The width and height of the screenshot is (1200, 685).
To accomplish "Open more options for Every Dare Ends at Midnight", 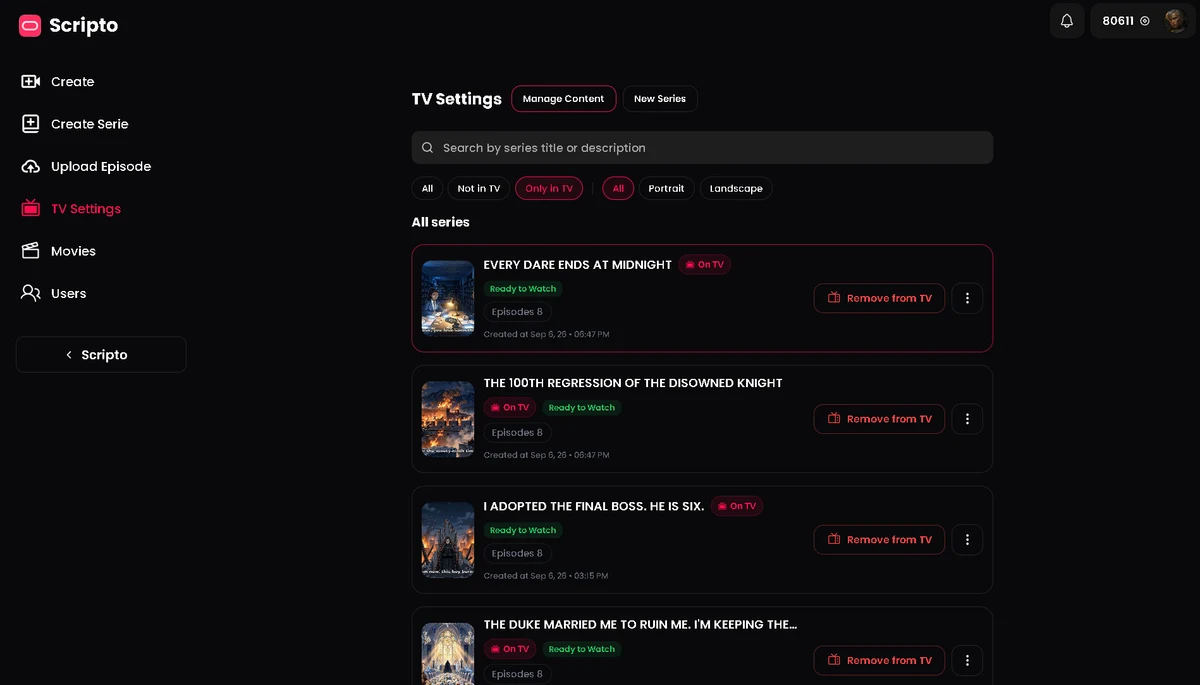I will point(967,298).
